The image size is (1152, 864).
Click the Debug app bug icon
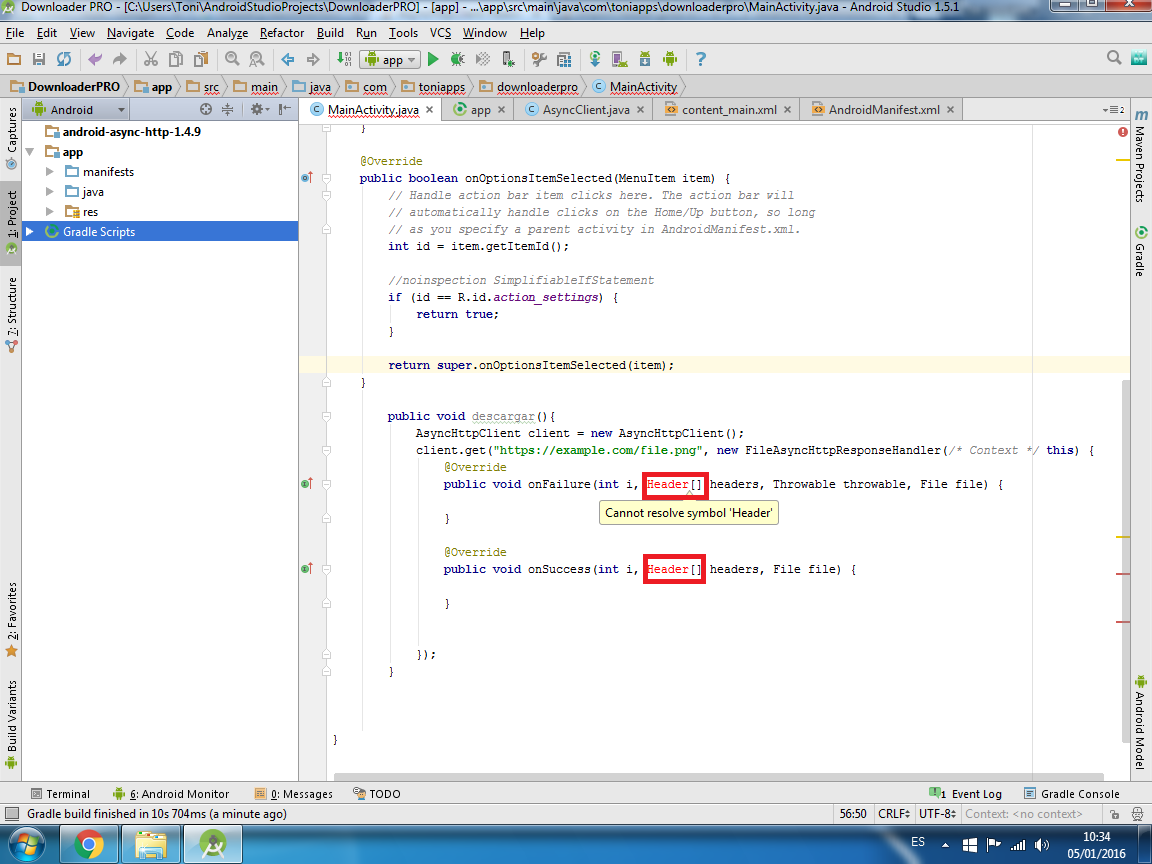(x=458, y=60)
